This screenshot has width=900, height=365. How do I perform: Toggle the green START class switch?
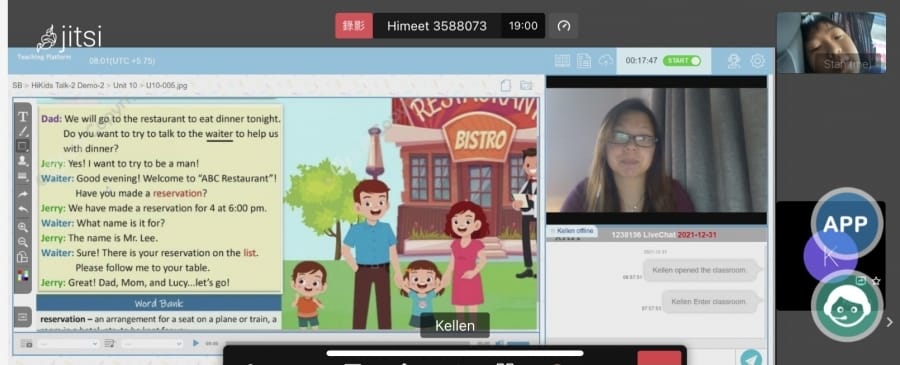tap(682, 61)
